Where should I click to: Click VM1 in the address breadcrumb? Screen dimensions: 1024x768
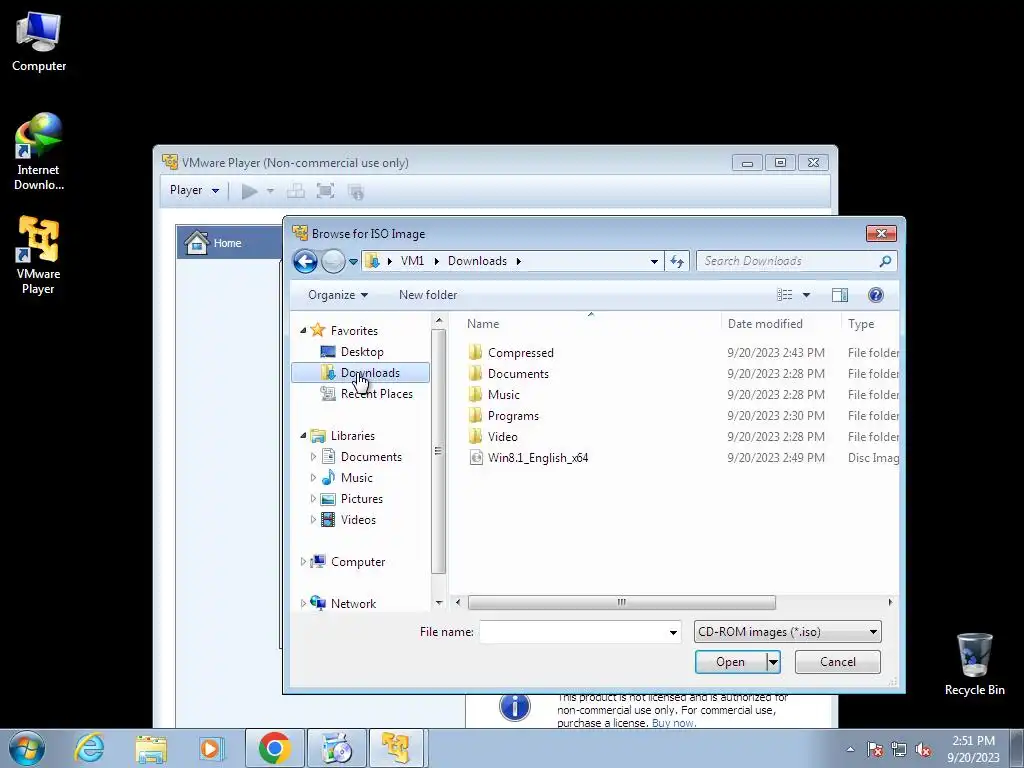(x=412, y=261)
